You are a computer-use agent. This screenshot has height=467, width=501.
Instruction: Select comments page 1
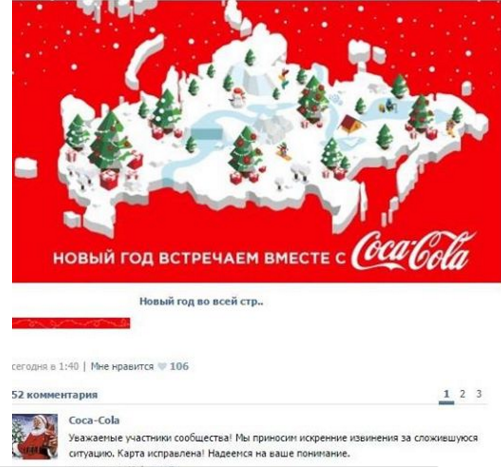click(x=446, y=394)
